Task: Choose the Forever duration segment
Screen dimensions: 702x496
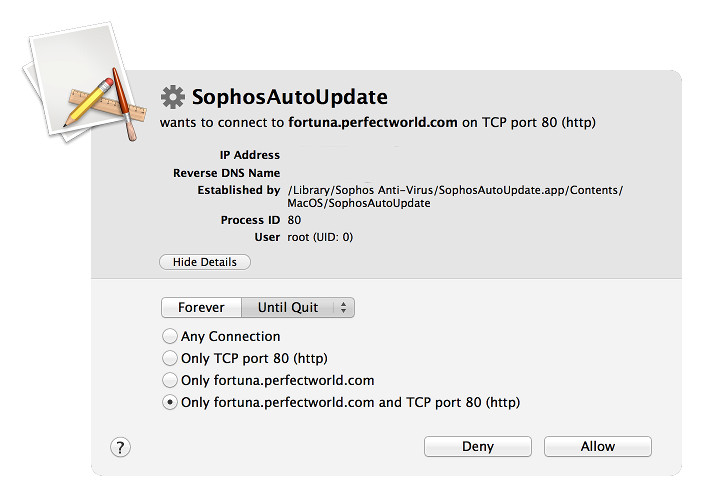Action: pos(201,308)
